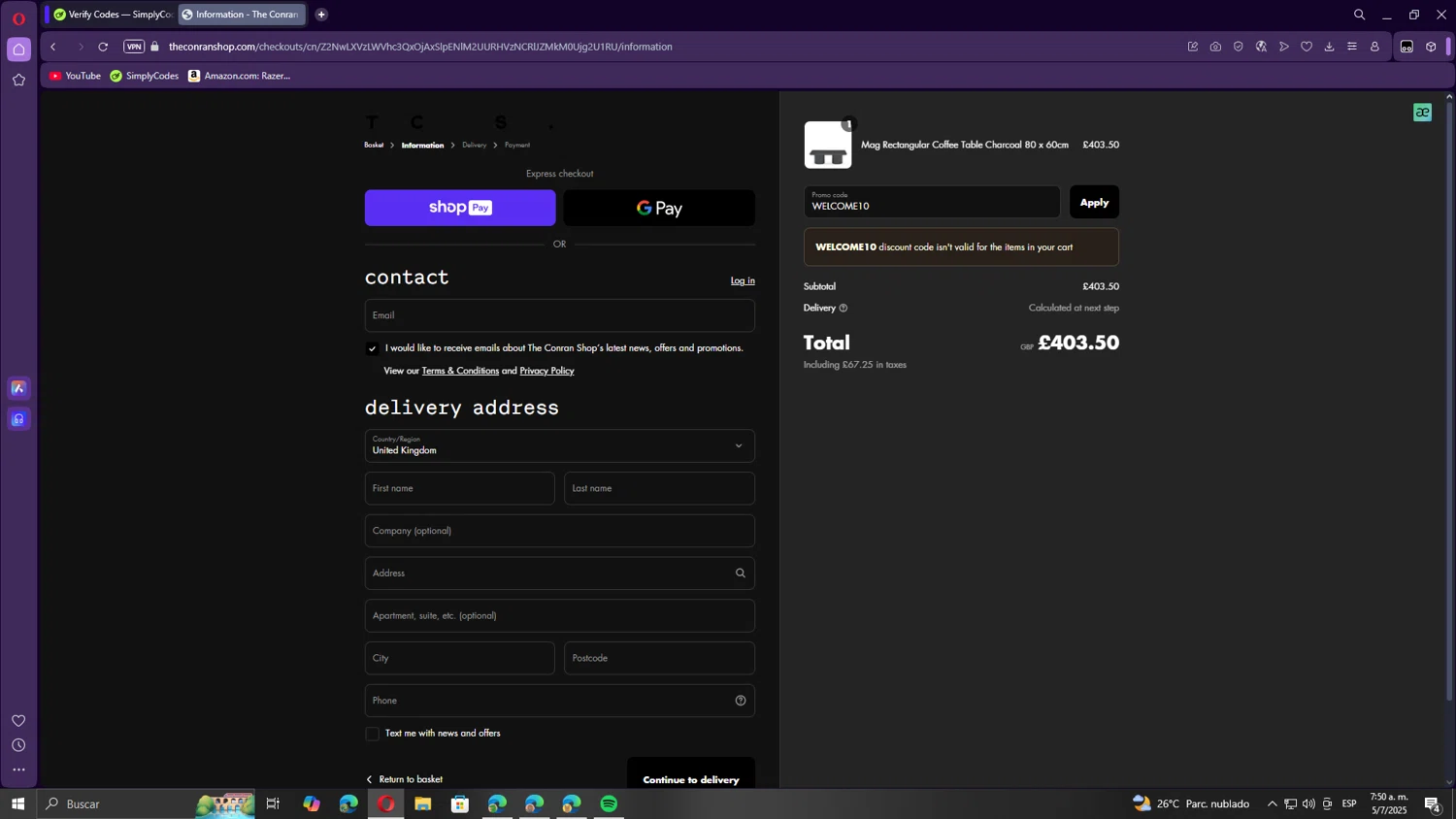The height and width of the screenshot is (819, 1456).
Task: Open the sidebar home icon
Action: [x=18, y=49]
